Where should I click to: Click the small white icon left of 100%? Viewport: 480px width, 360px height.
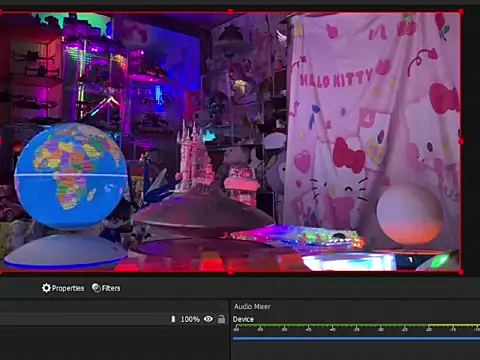173,319
